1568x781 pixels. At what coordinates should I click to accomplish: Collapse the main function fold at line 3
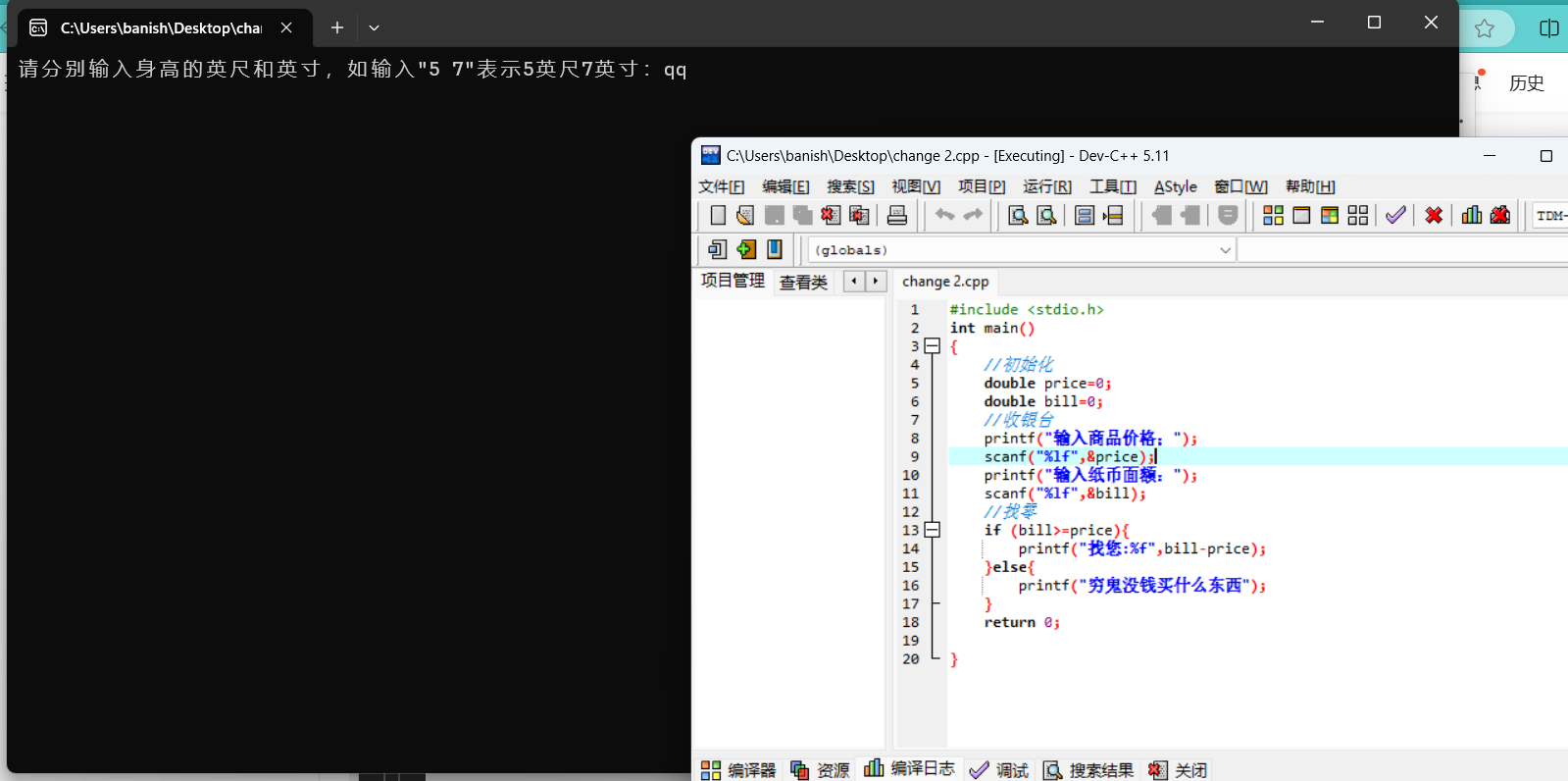(x=933, y=346)
